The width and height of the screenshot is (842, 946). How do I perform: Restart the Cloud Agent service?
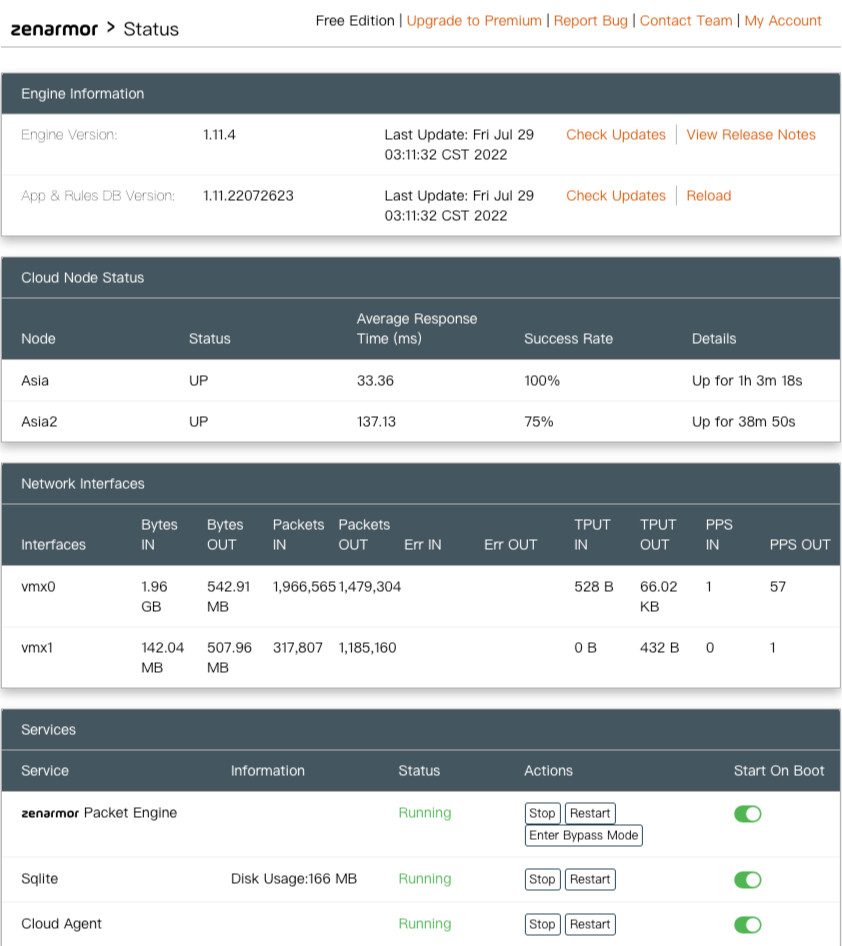590,924
